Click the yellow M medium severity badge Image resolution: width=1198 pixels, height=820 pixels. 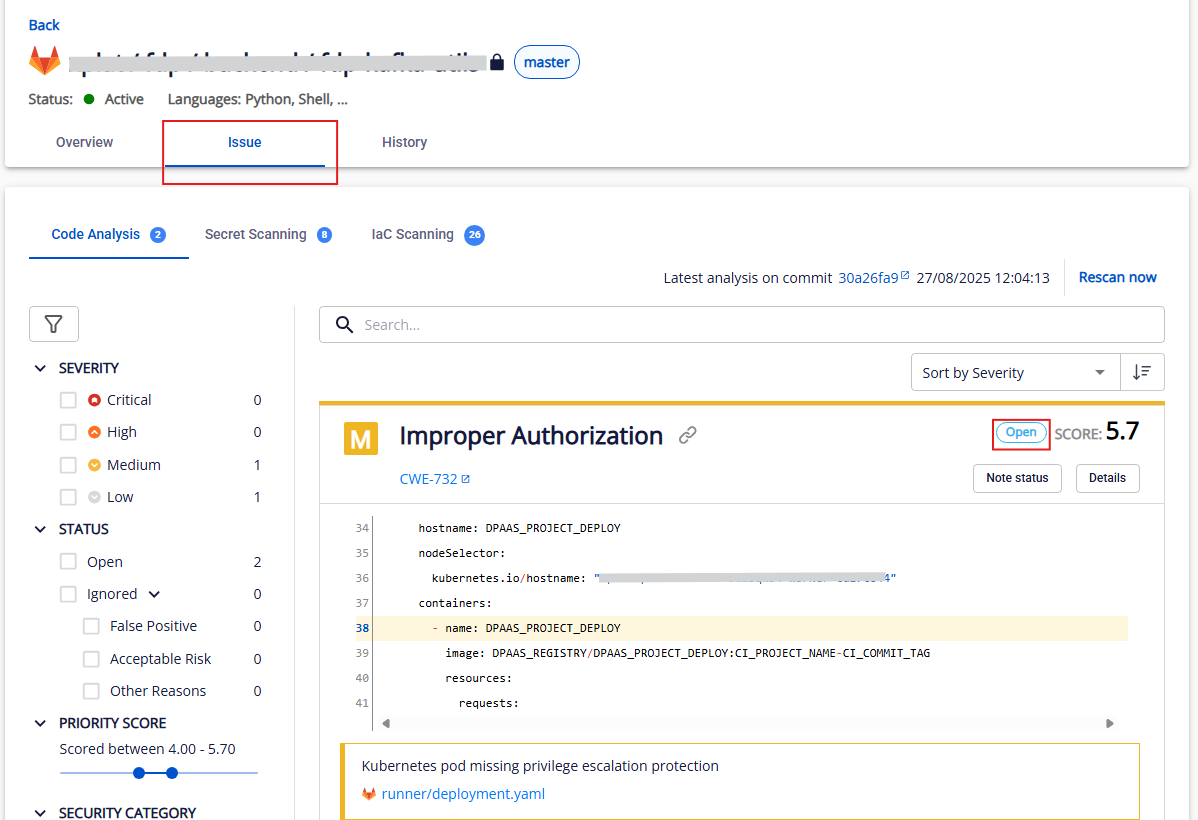[360, 438]
